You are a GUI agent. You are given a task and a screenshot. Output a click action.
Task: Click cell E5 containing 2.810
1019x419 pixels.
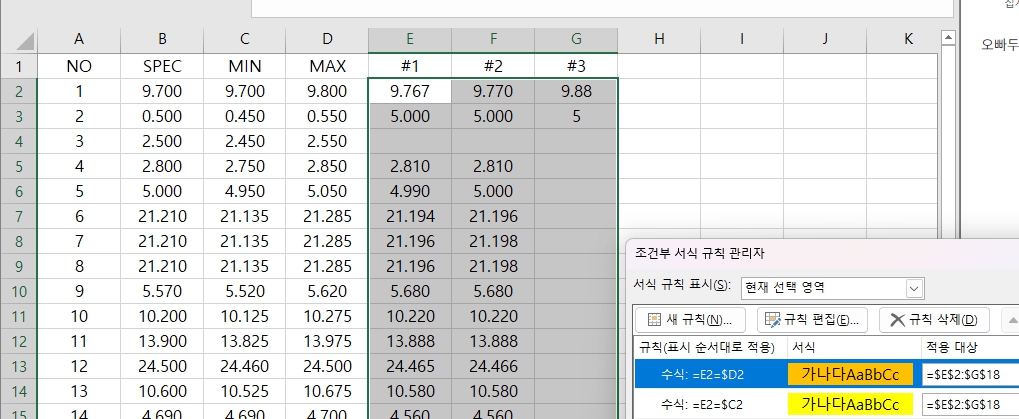click(x=410, y=166)
